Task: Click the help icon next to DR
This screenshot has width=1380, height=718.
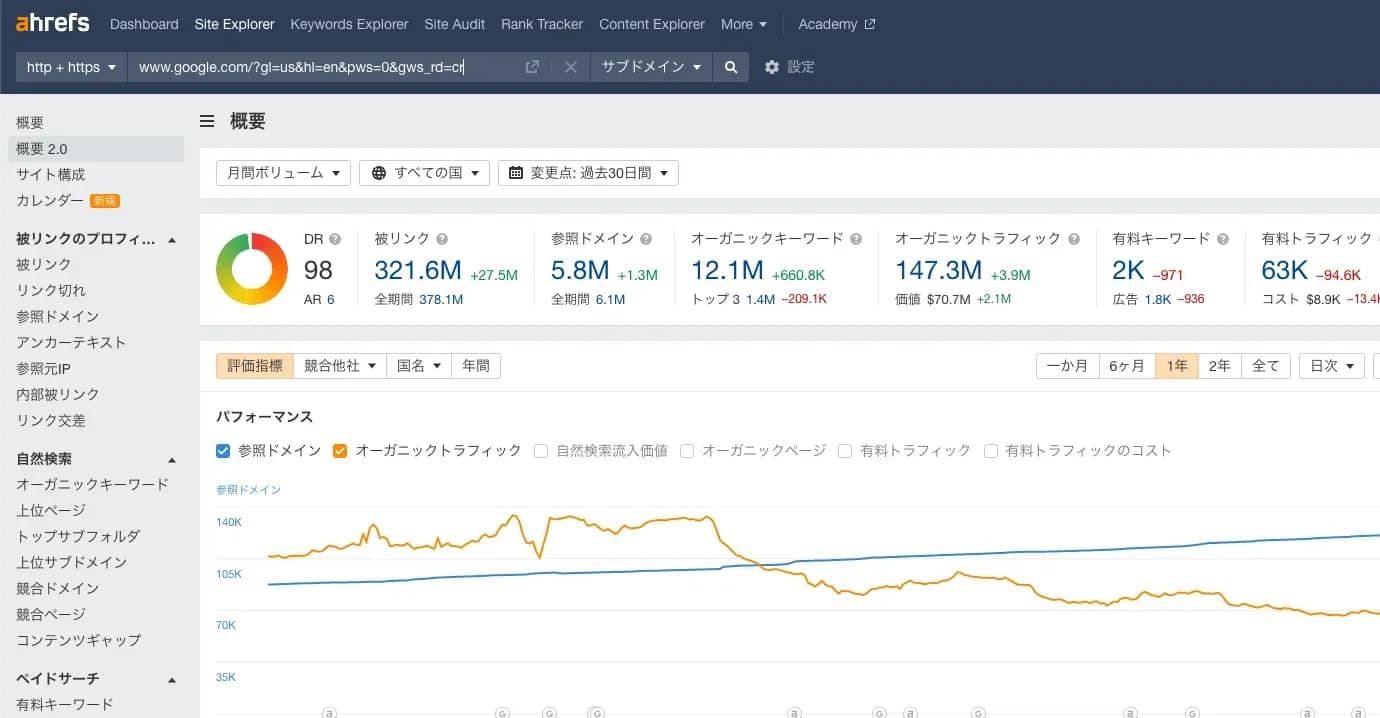Action: 335,239
